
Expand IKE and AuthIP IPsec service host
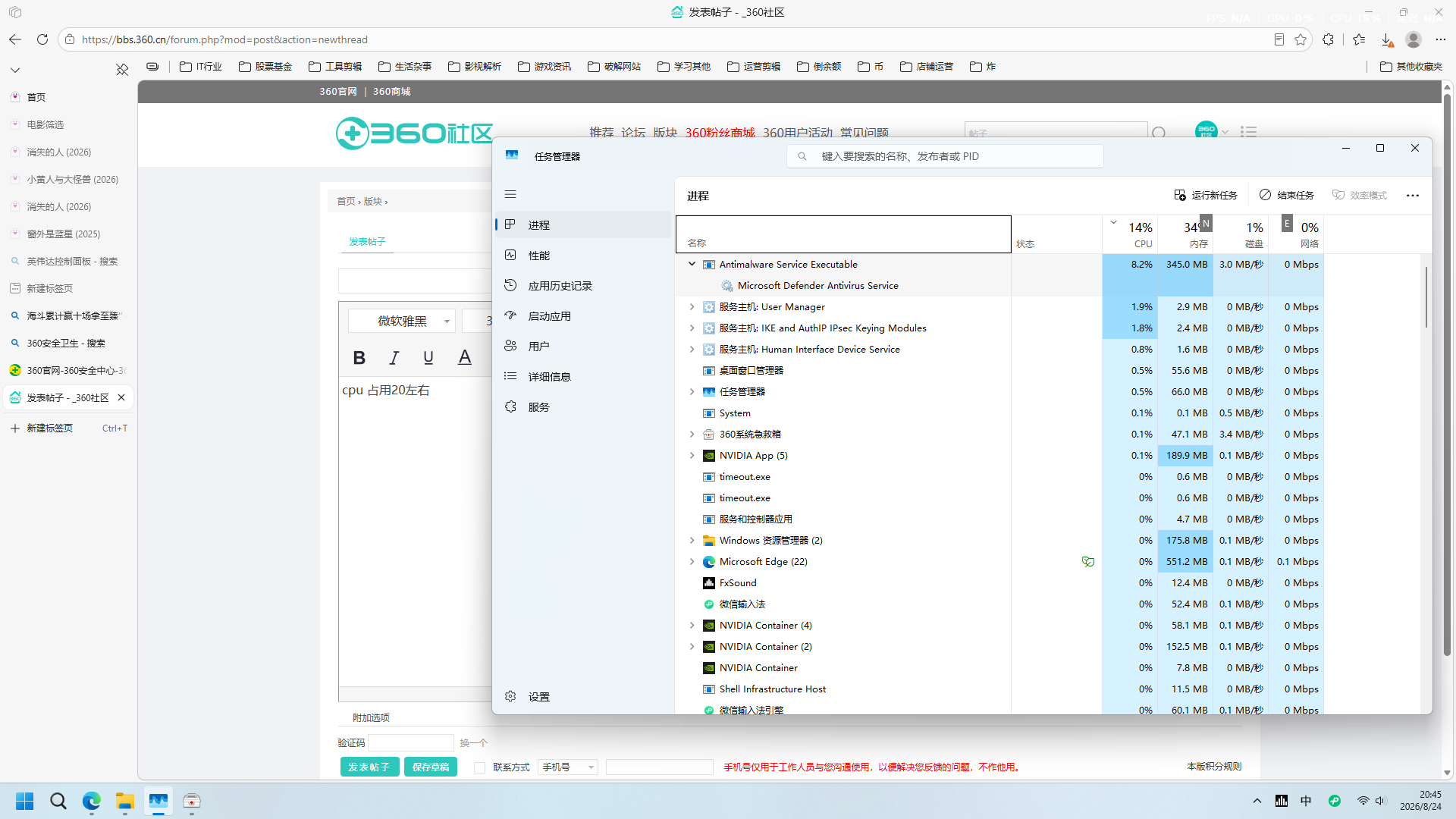pos(692,328)
